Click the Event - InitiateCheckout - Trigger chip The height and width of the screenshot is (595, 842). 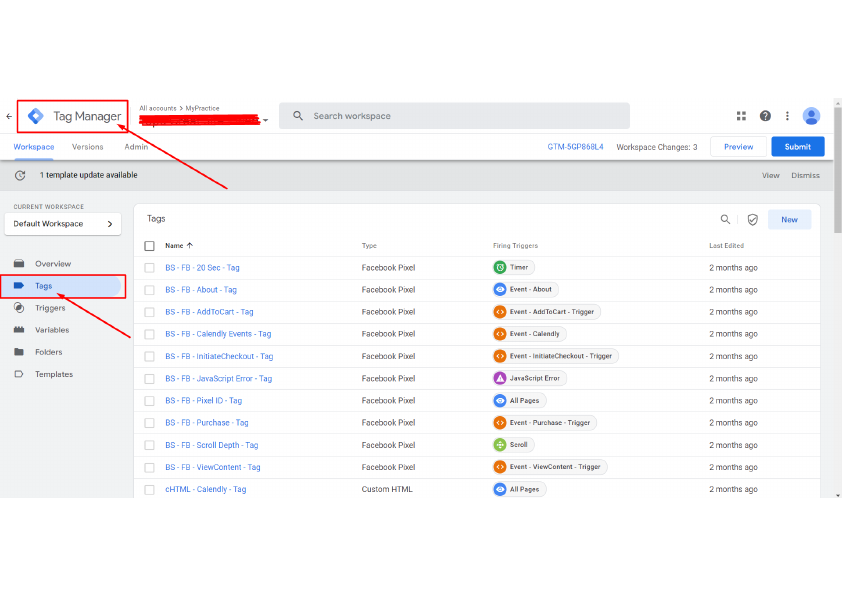(x=556, y=356)
